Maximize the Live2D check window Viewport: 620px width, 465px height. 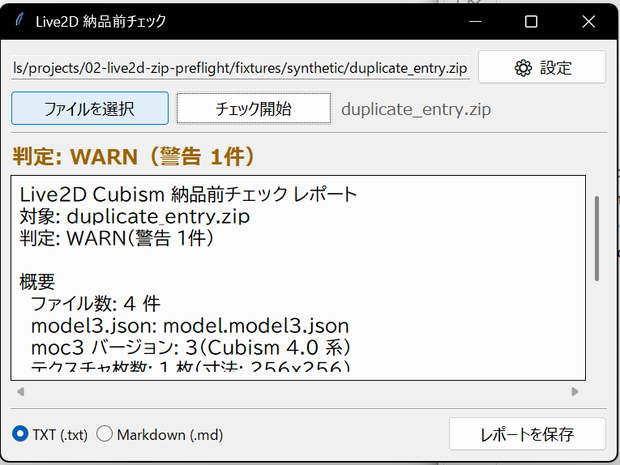coord(531,21)
